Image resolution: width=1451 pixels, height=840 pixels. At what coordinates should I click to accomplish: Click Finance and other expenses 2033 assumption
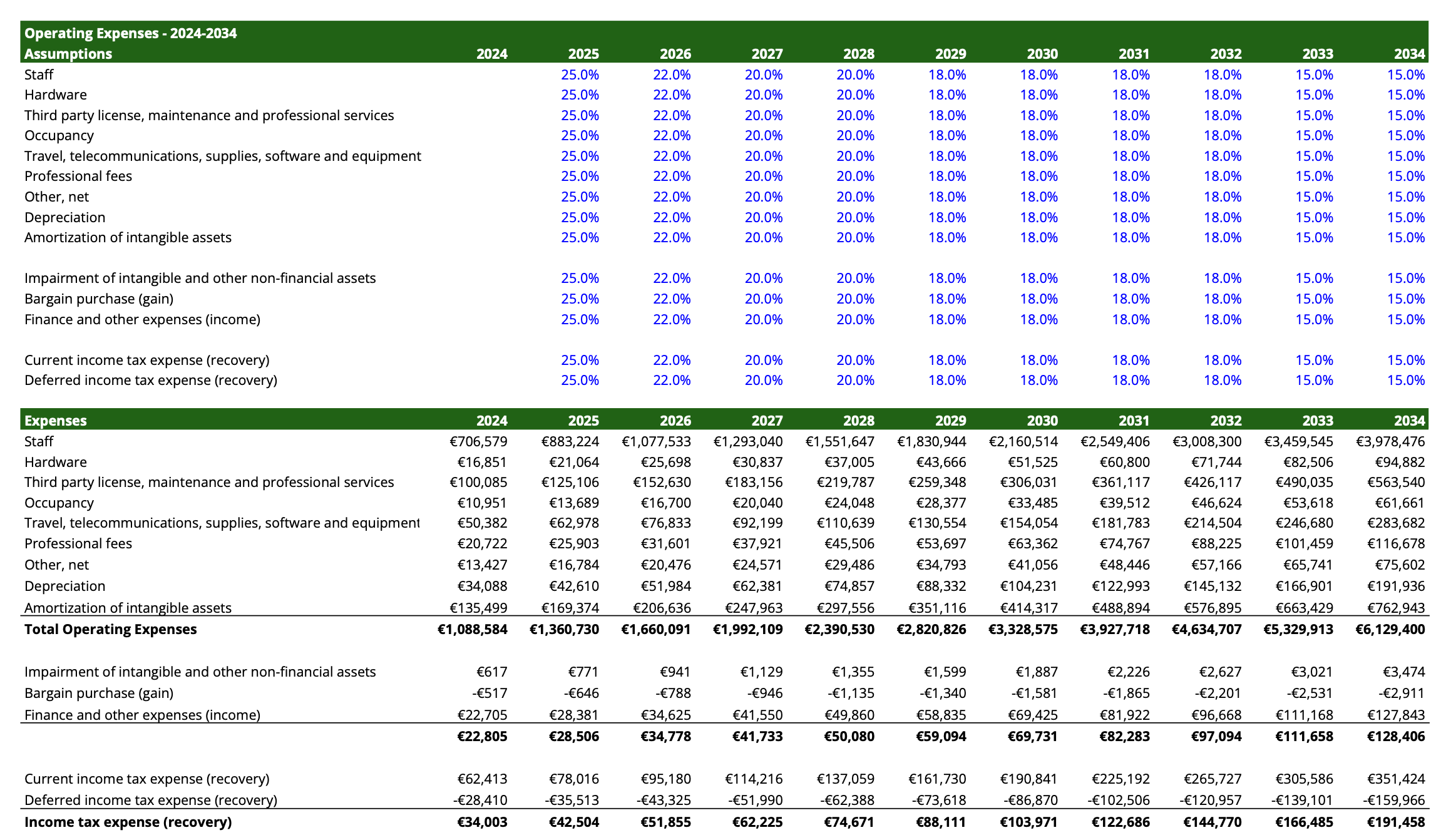(1314, 319)
